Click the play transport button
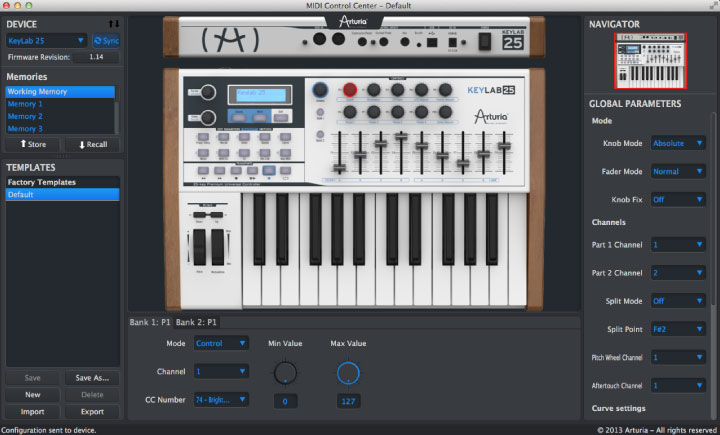 coord(252,171)
